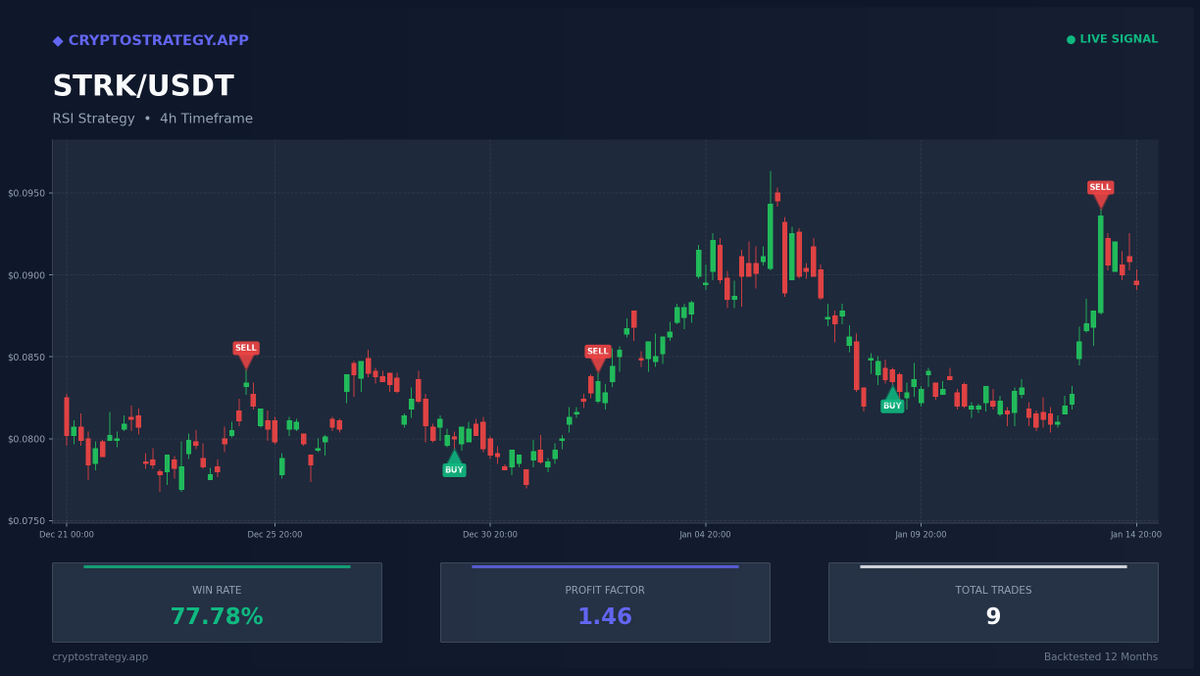Click the TOTAL TRADES label
1200x676 pixels.
click(993, 591)
